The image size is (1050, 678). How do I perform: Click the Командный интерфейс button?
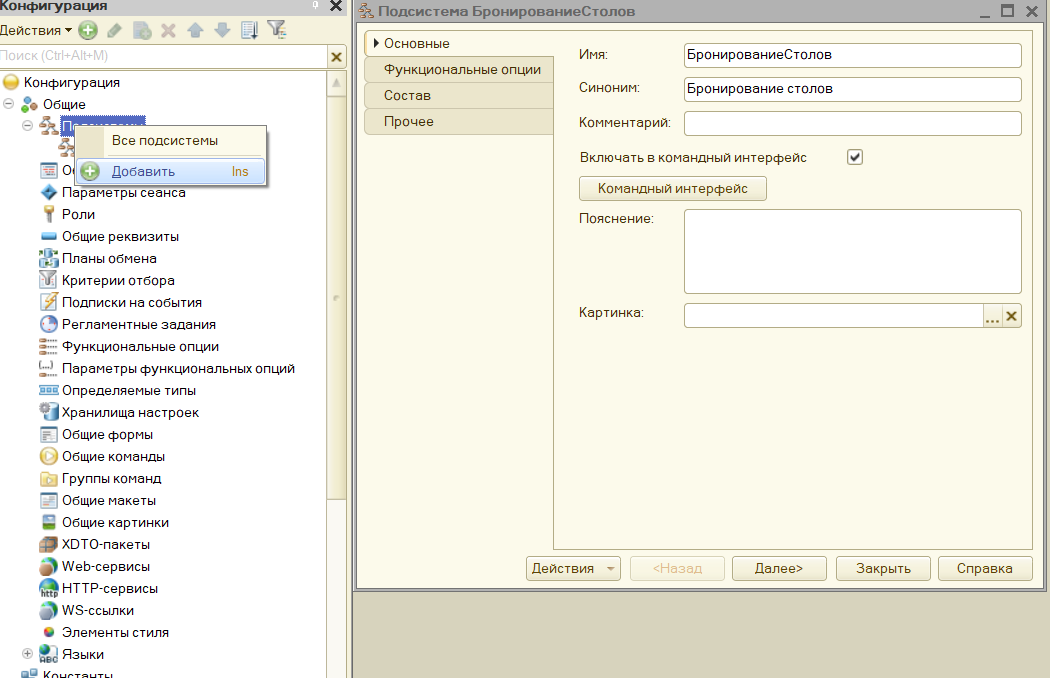tap(672, 188)
